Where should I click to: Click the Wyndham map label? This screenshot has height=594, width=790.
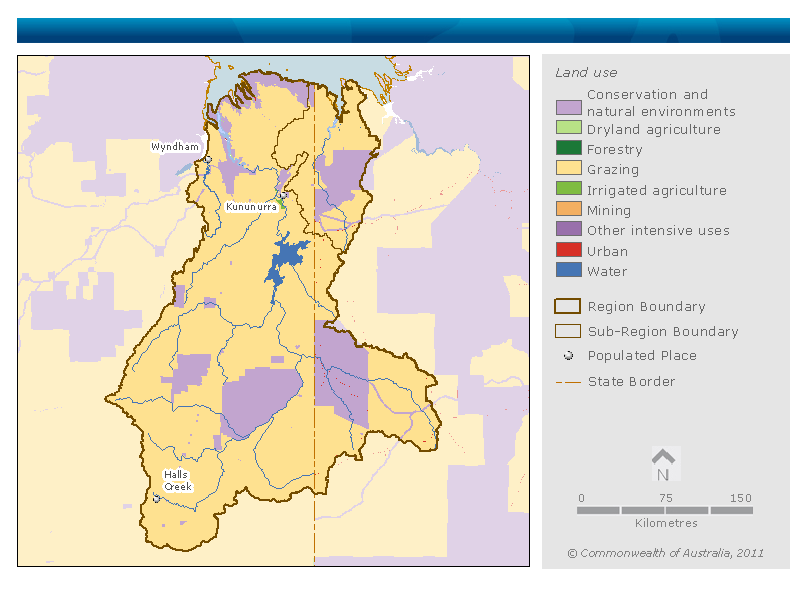click(175, 147)
